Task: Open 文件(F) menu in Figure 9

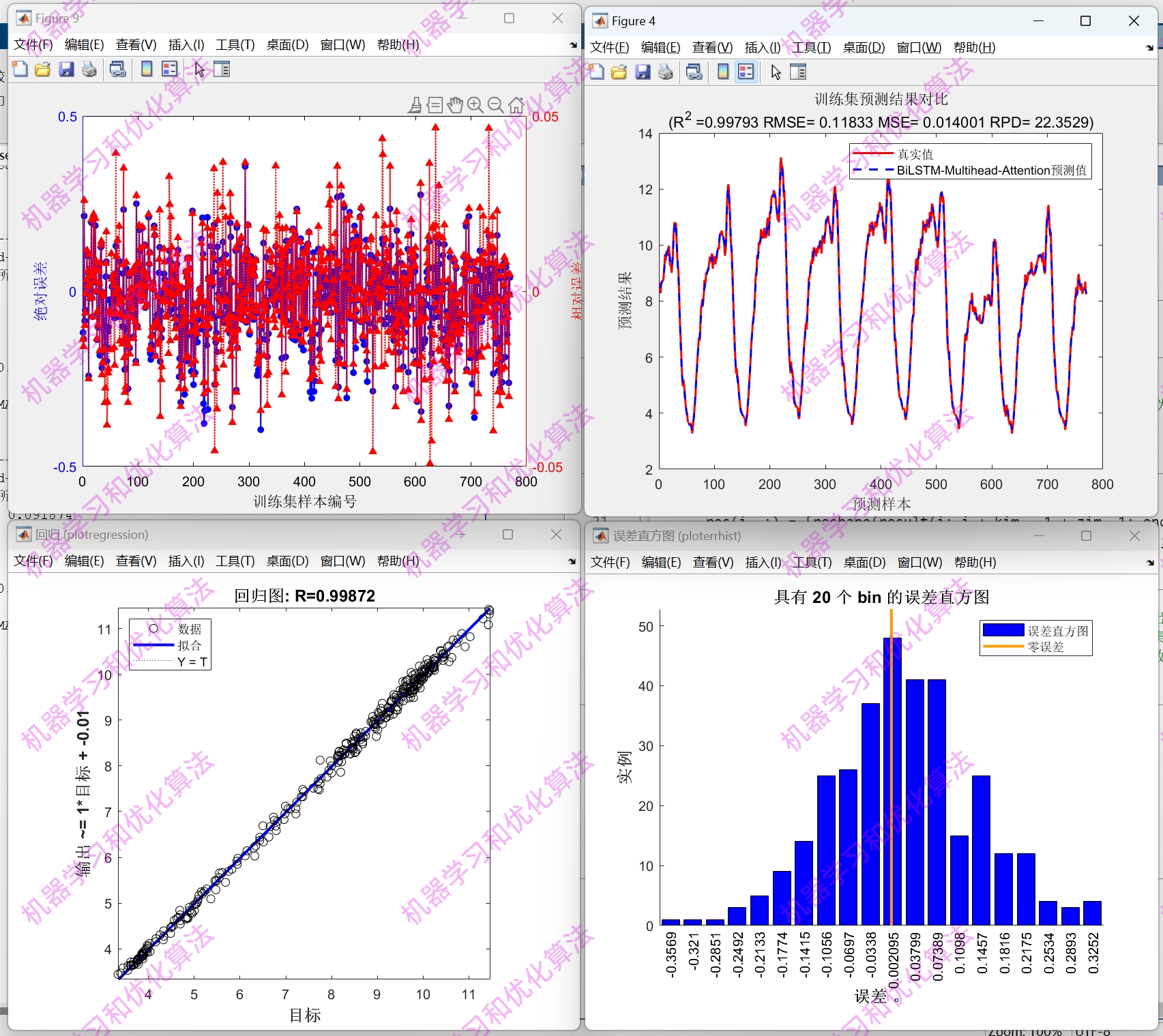Action: 33,45
